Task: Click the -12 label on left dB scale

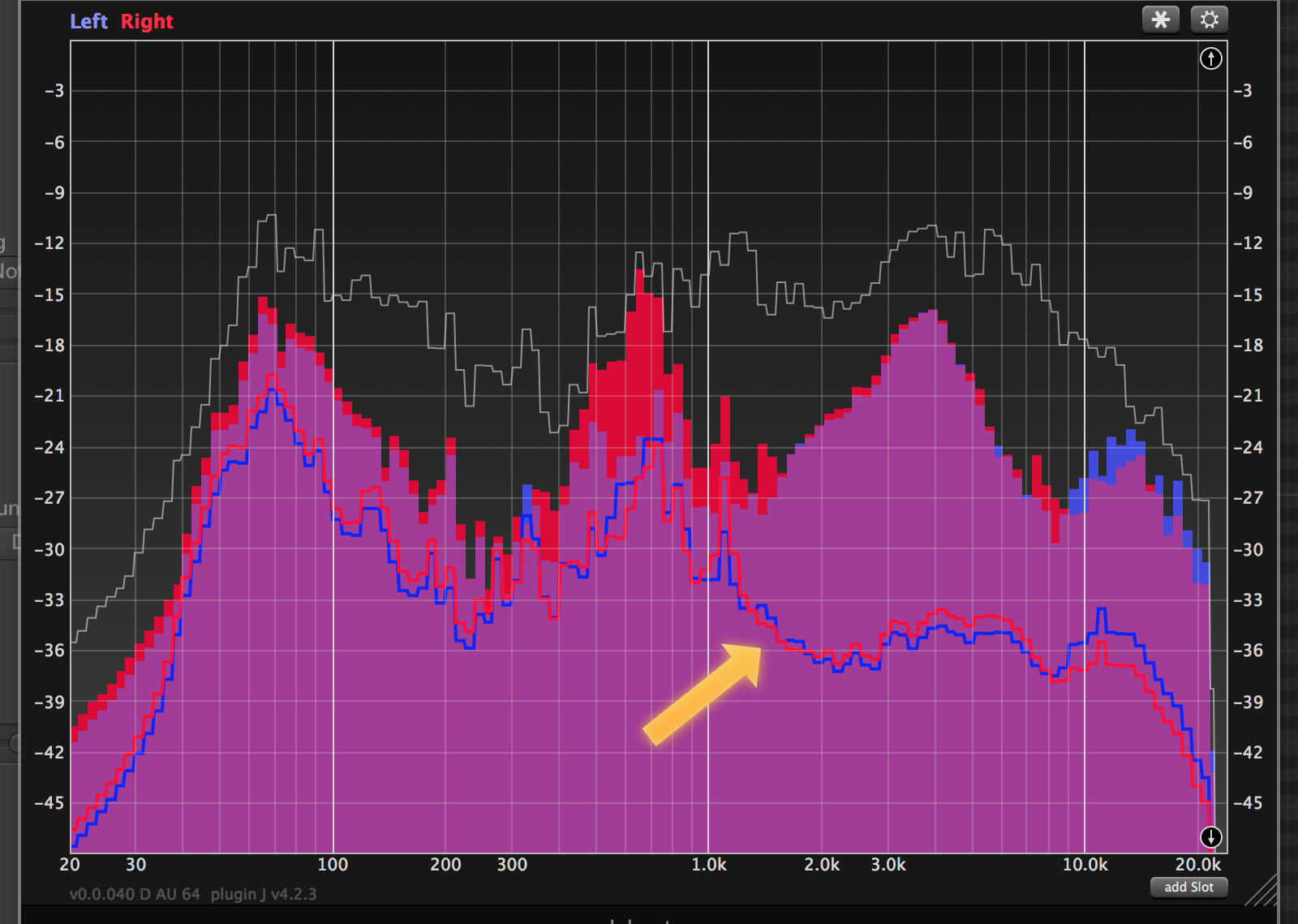Action: point(49,243)
